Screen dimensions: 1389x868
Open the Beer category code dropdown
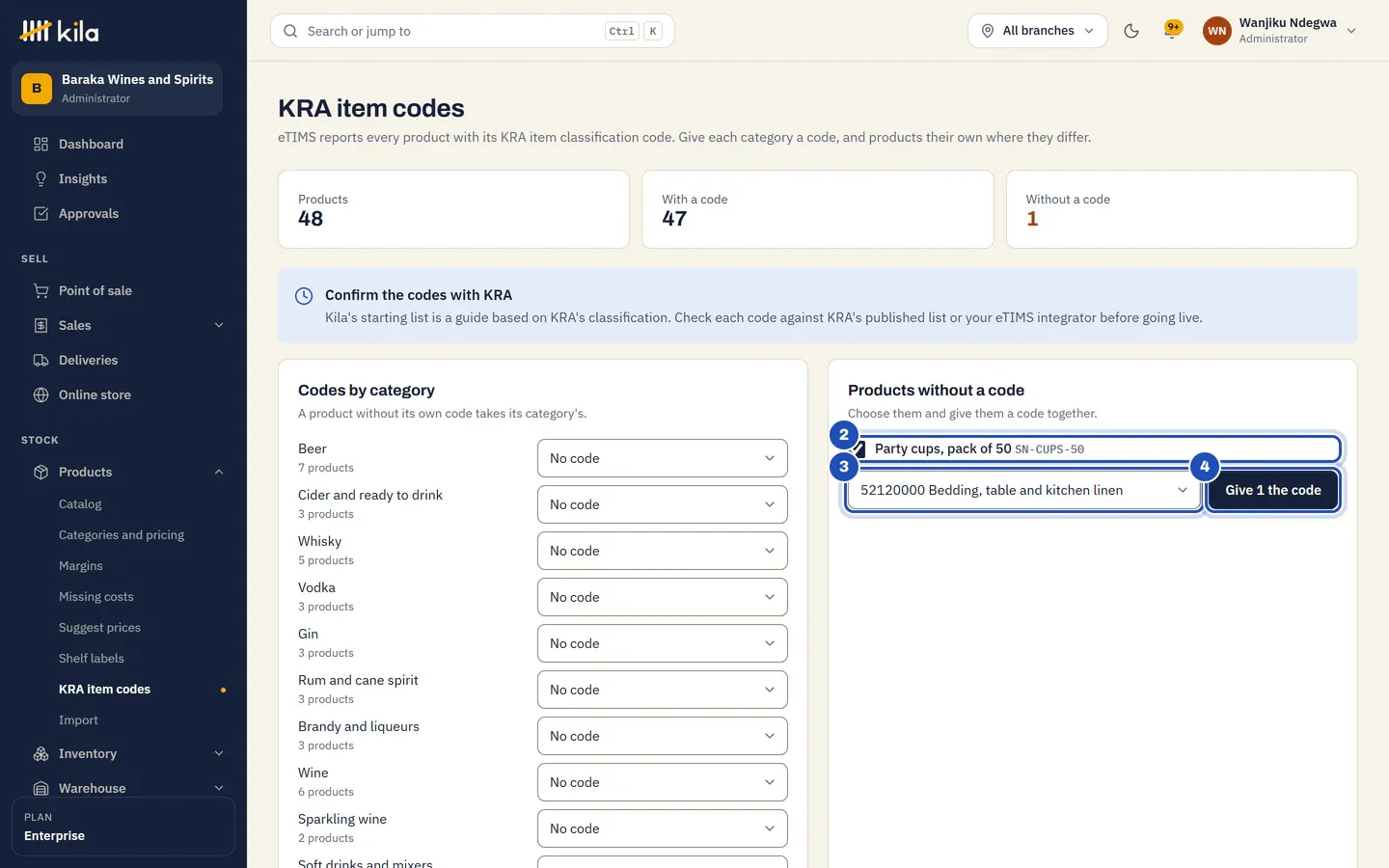coord(663,458)
